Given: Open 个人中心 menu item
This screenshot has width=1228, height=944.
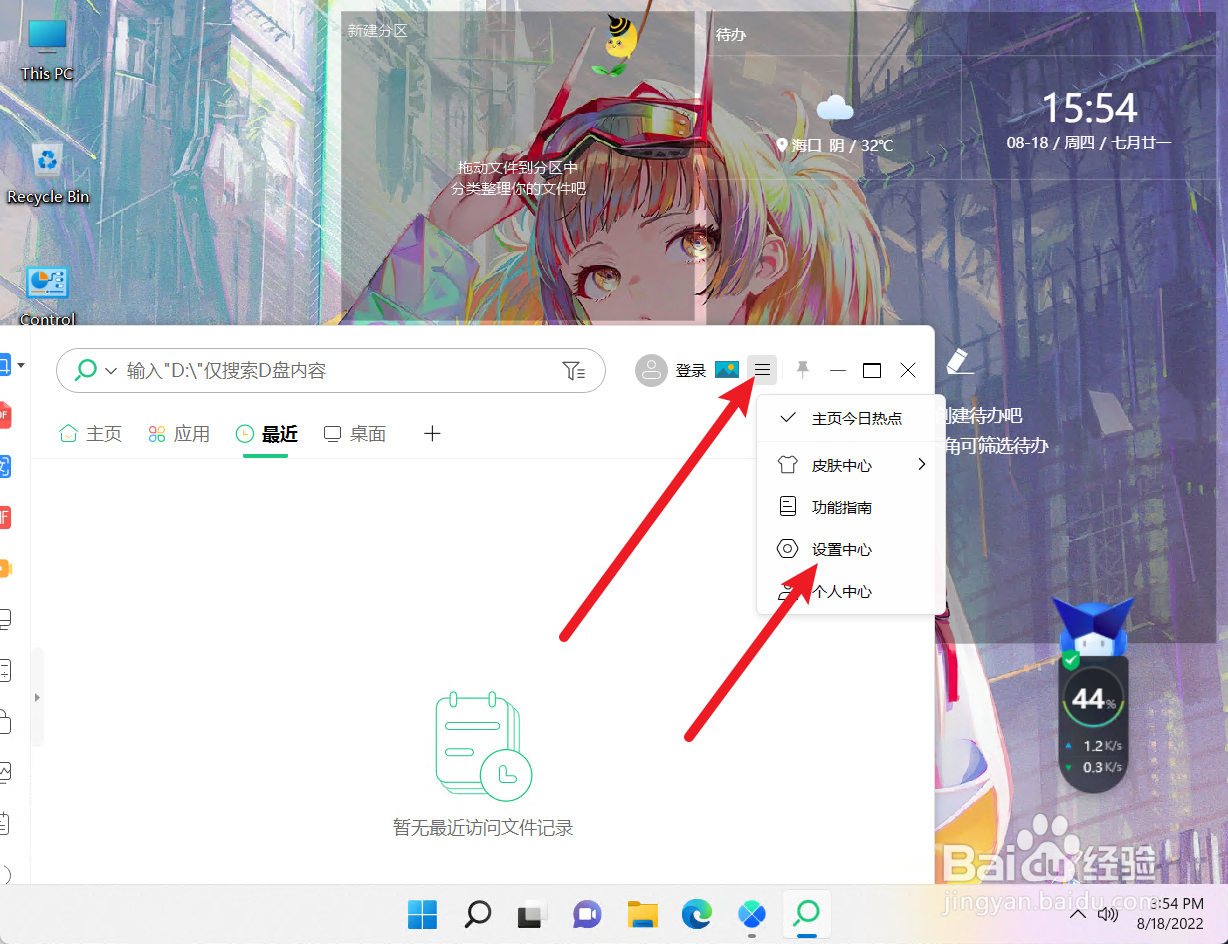Looking at the screenshot, I should tap(851, 591).
